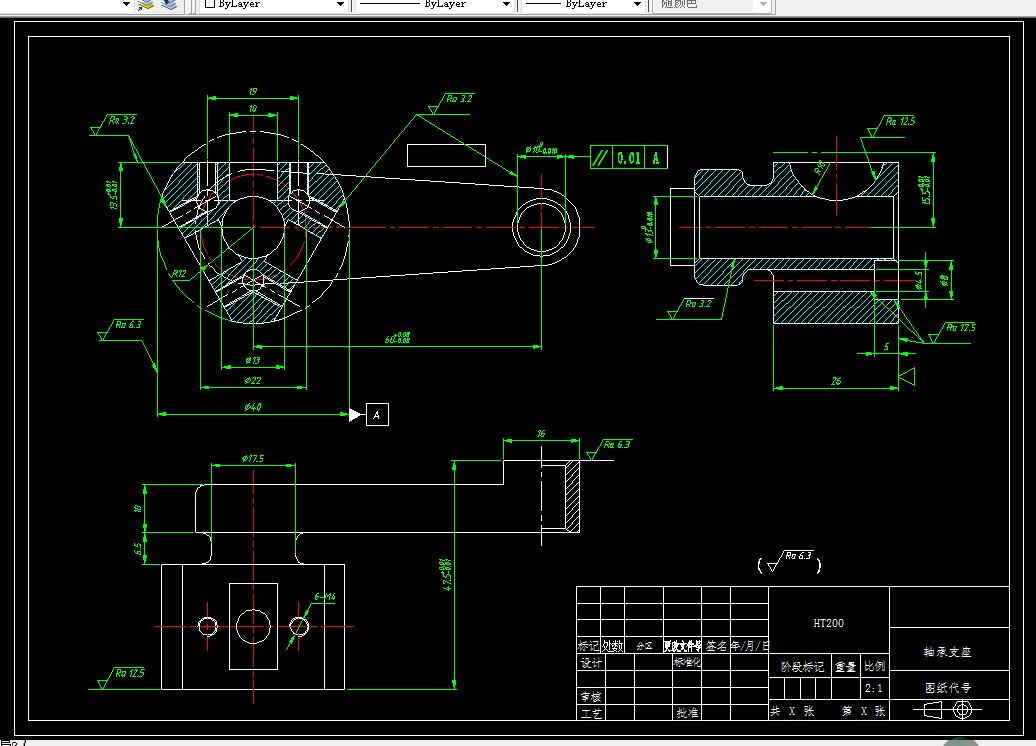The image size is (1036, 746).
Task: Click the 2:1 scale value
Action: [x=873, y=689]
